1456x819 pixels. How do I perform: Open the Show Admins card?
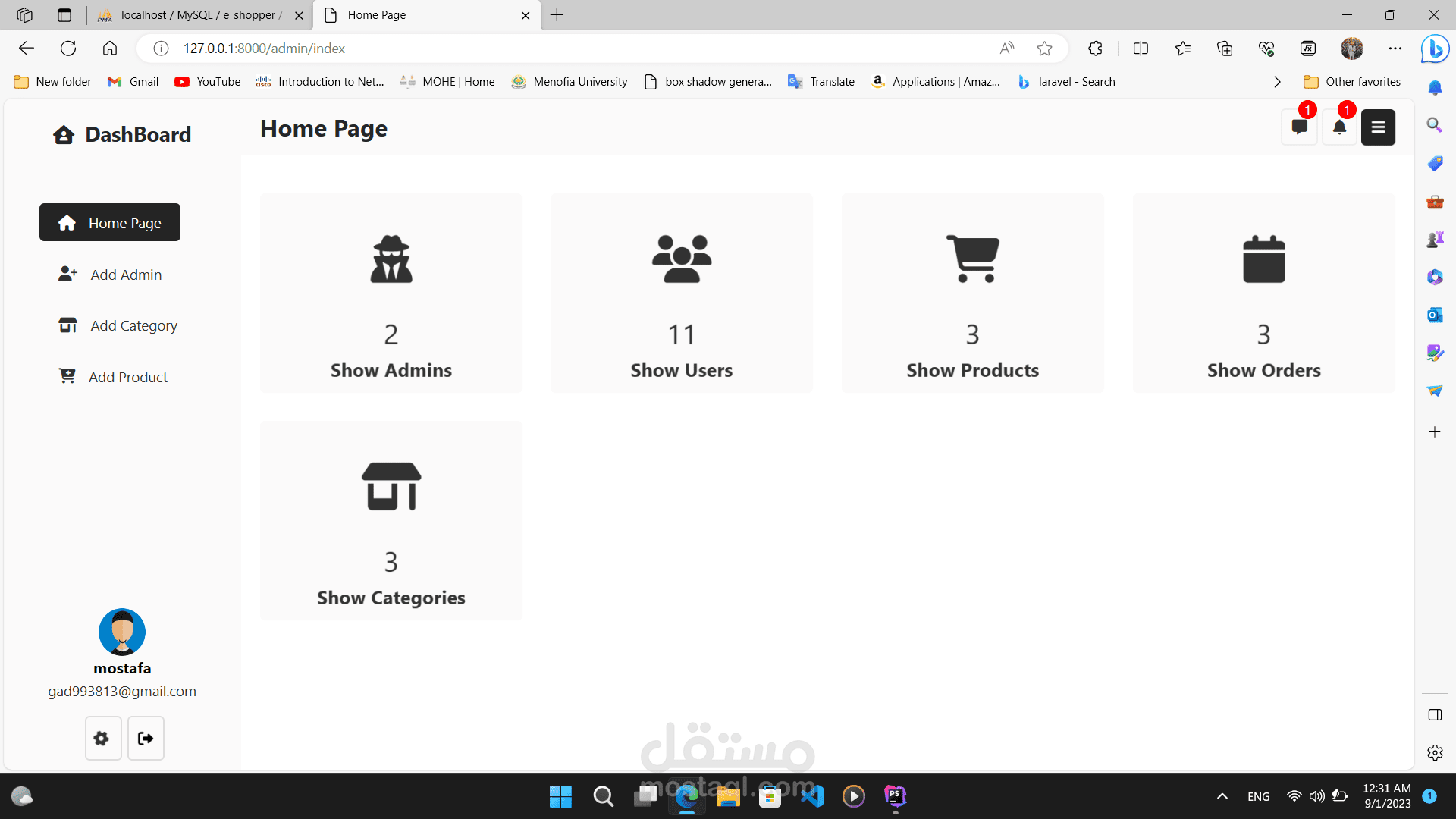pyautogui.click(x=391, y=293)
